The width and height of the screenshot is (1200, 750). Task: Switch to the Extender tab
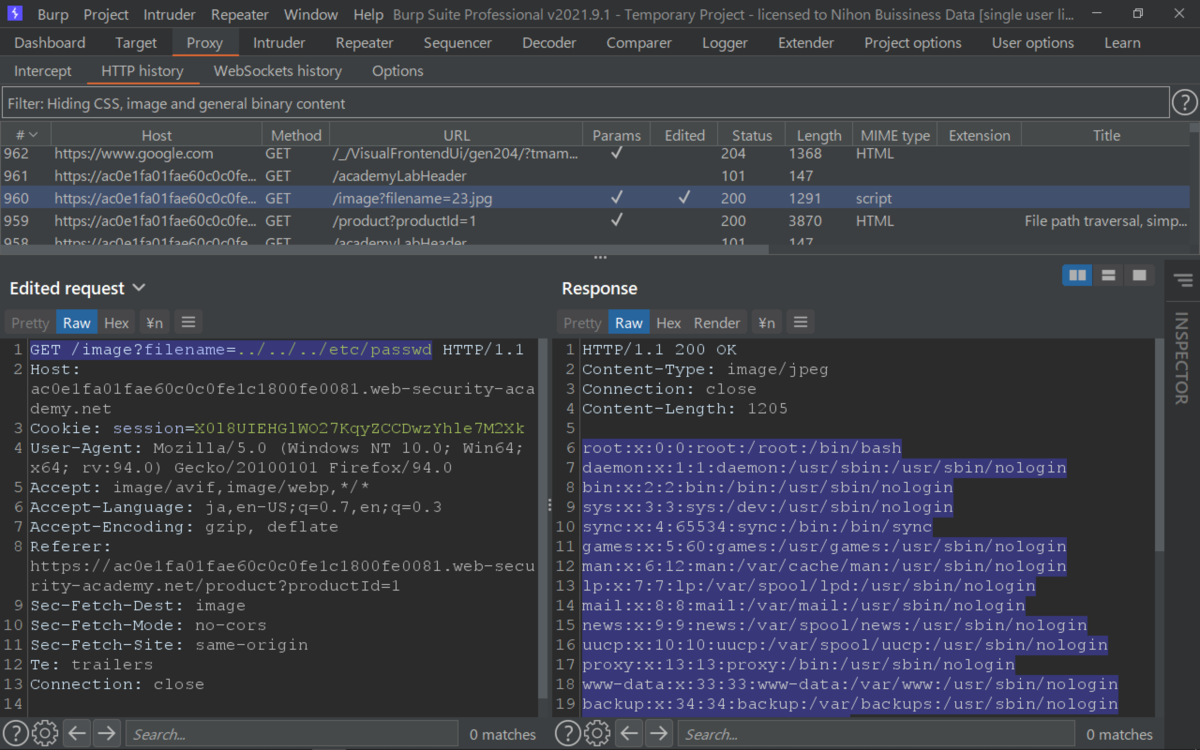806,43
